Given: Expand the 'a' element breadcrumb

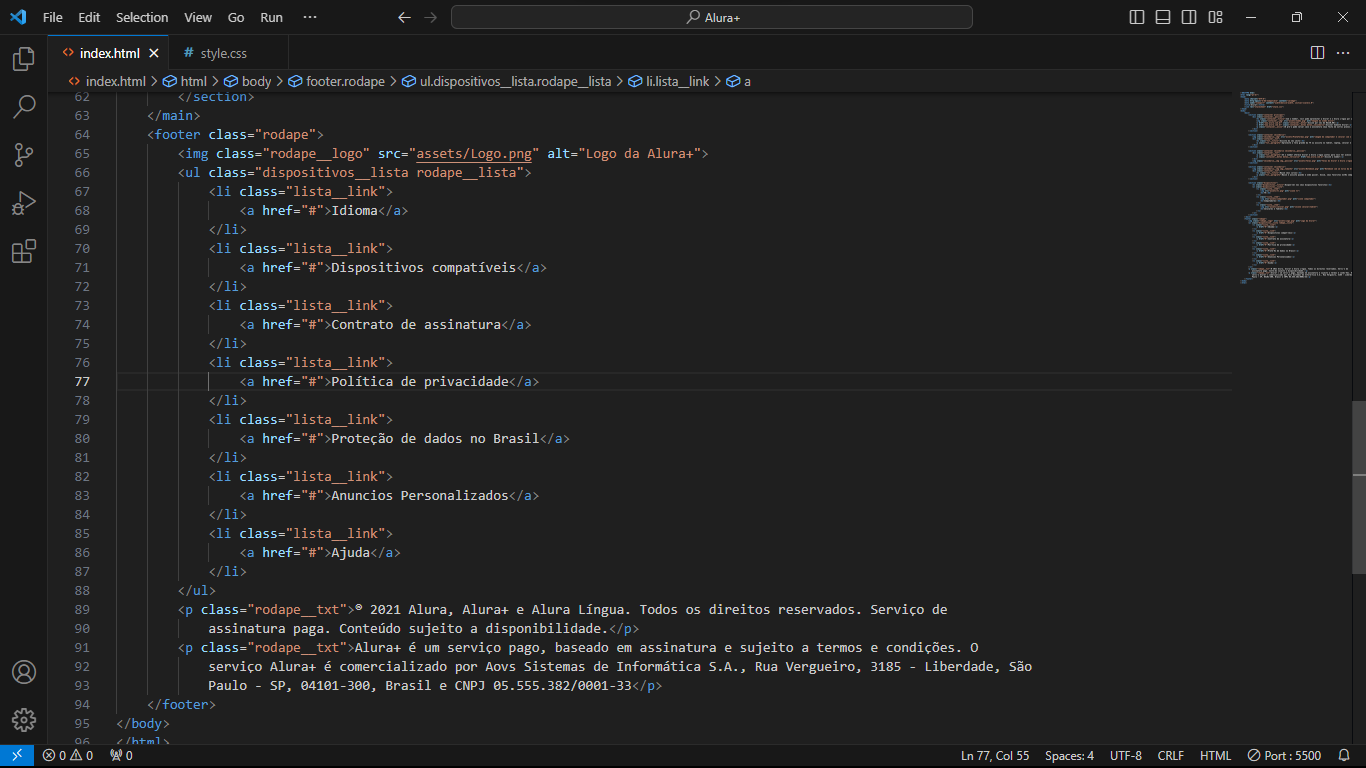Looking at the screenshot, I should click(739, 81).
